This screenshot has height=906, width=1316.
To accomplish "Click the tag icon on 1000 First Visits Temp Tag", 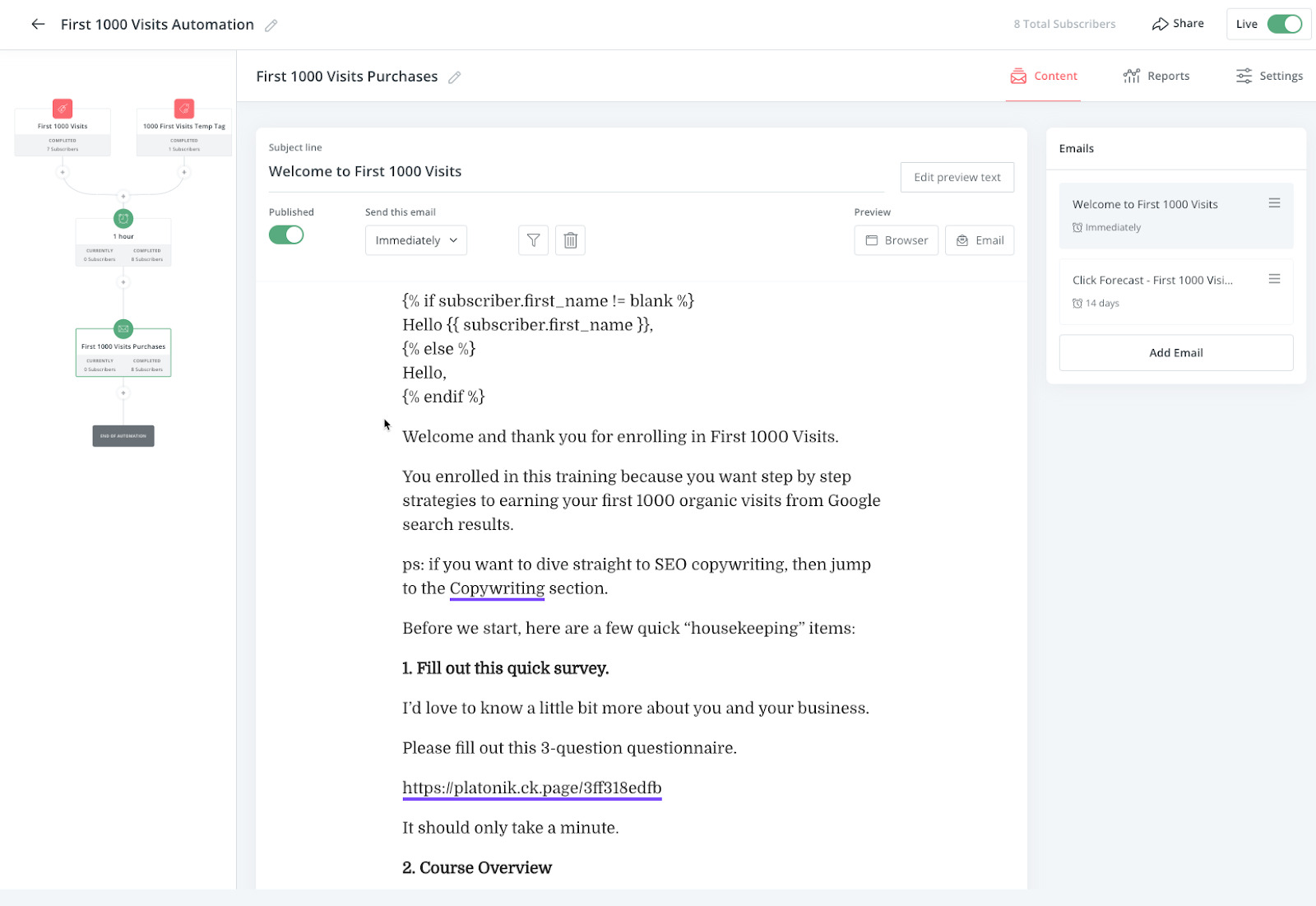I will (x=183, y=108).
